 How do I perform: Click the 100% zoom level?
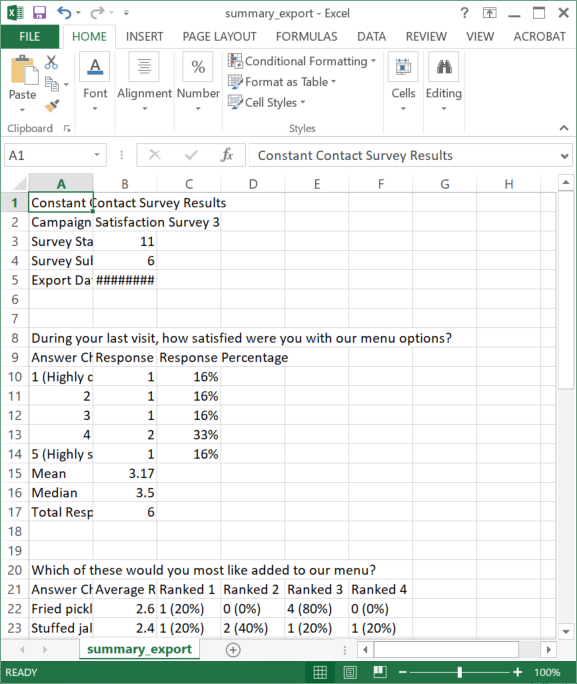[547, 672]
